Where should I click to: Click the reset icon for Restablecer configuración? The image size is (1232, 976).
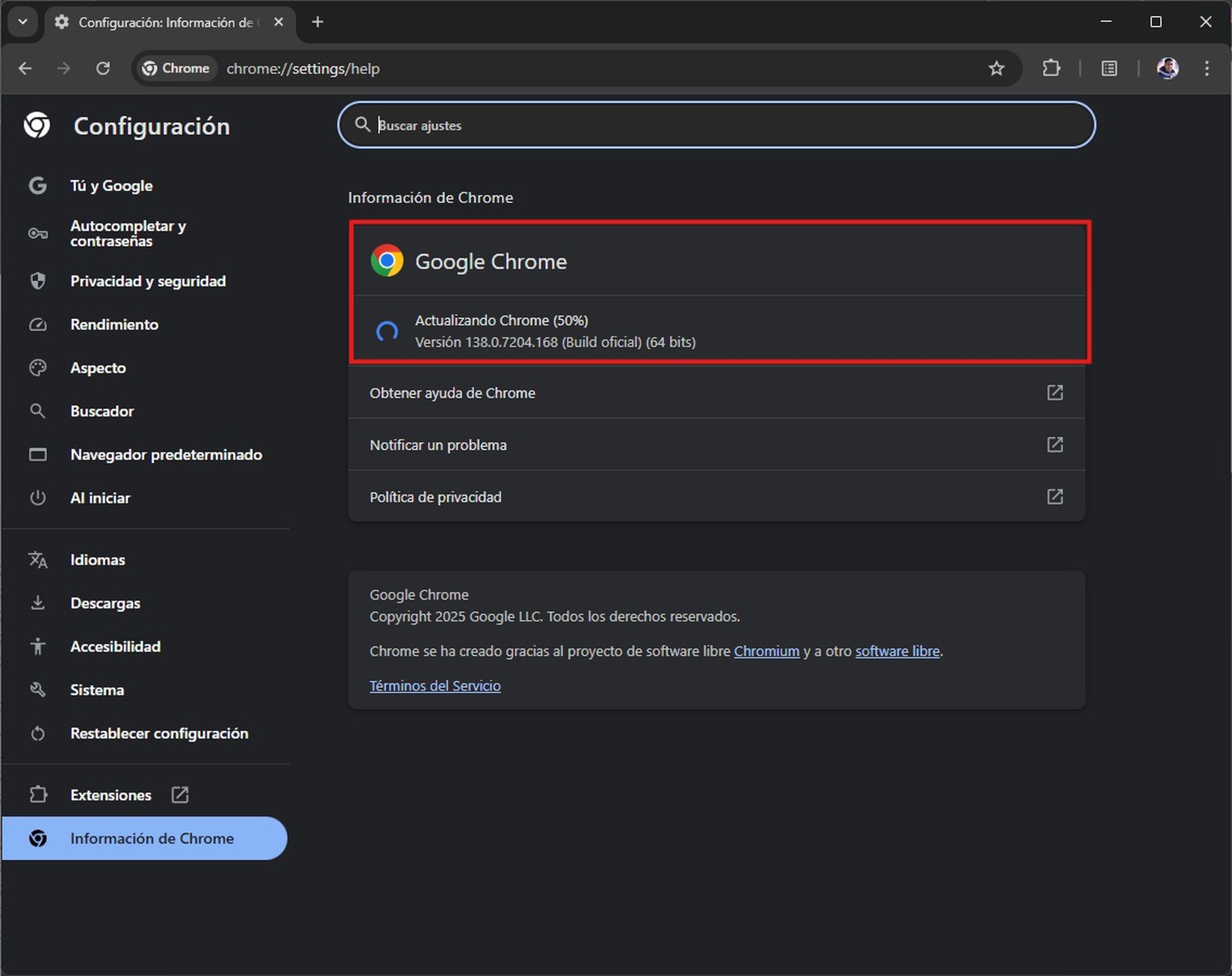(x=38, y=734)
